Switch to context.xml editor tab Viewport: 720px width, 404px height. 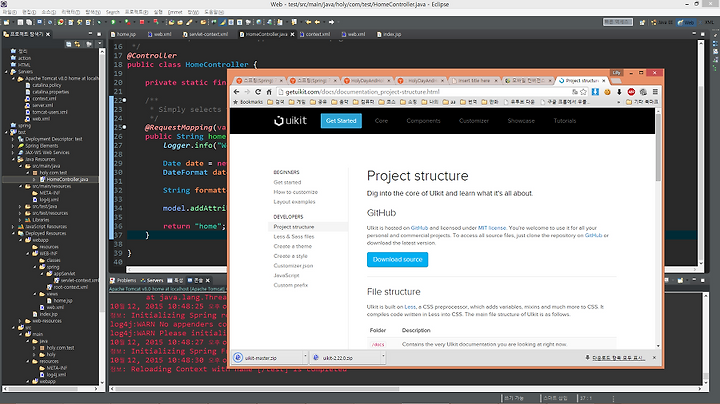pos(315,34)
